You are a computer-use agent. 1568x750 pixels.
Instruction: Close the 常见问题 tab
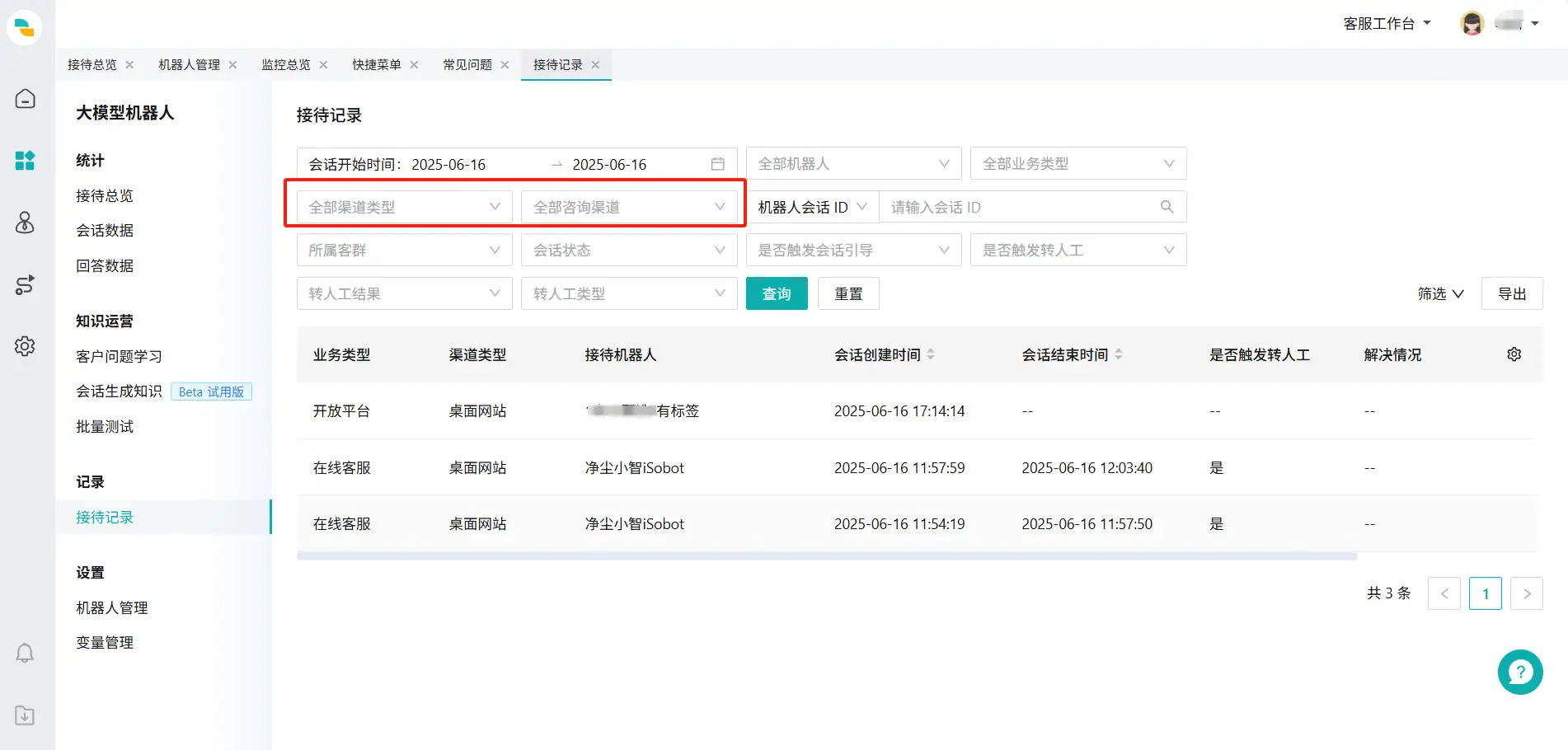[x=505, y=65]
